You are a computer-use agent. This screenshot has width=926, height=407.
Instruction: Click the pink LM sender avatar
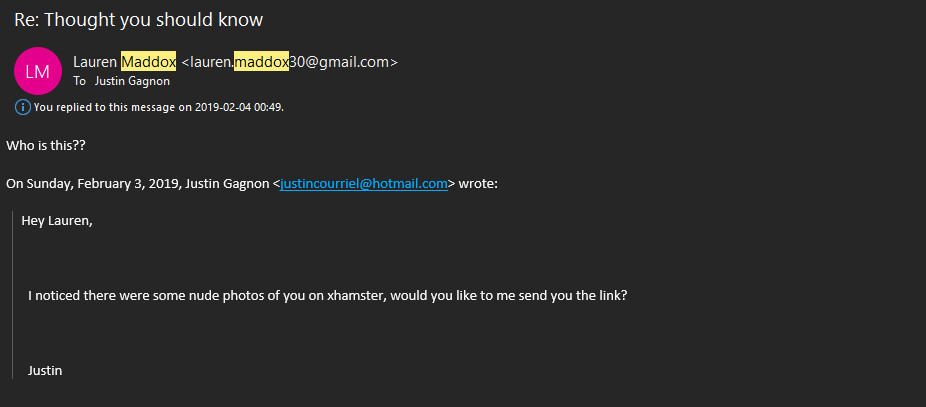[x=38, y=71]
